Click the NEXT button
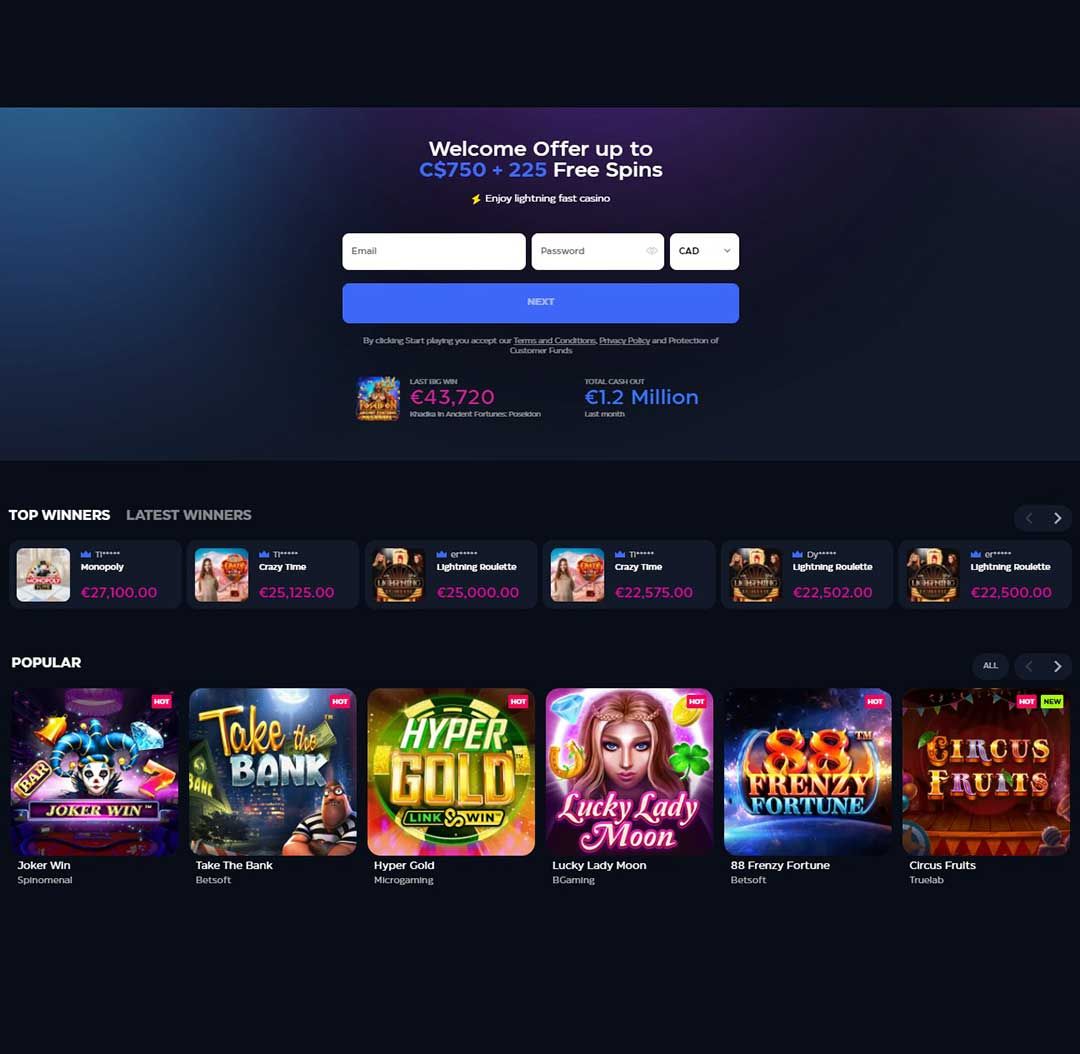Image resolution: width=1080 pixels, height=1054 pixels. pos(541,303)
